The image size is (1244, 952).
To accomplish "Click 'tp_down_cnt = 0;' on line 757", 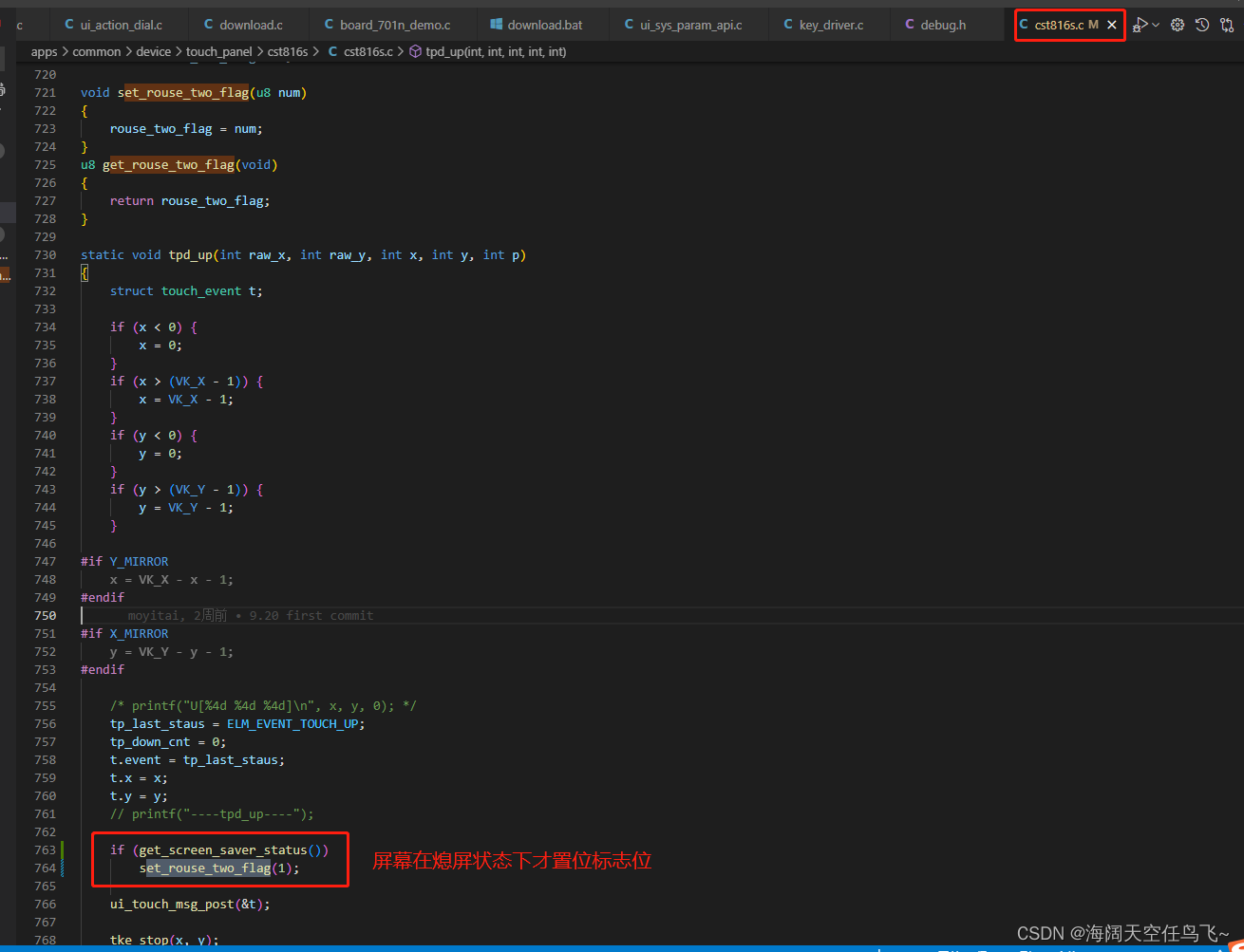I will [x=168, y=741].
